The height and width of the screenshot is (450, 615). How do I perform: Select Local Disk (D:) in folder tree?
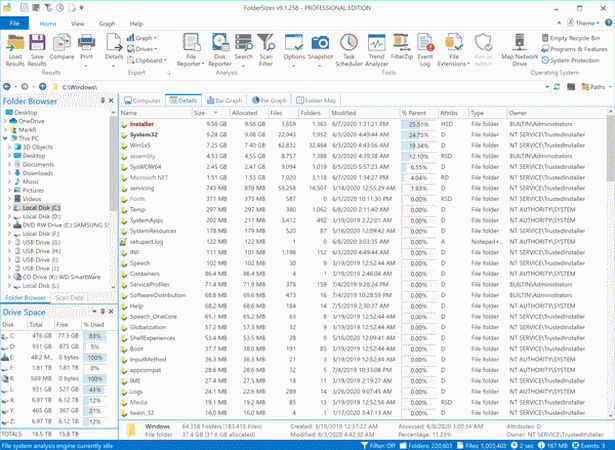coord(37,216)
